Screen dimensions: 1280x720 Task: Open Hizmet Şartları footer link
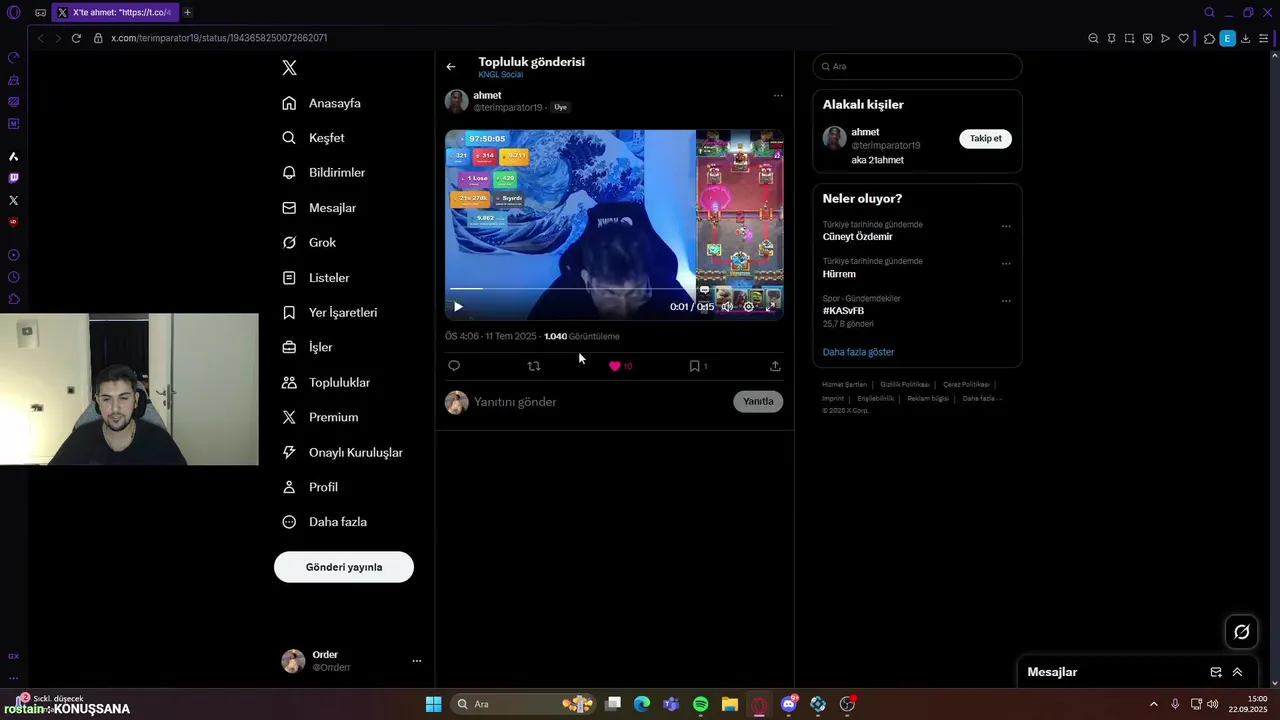click(x=844, y=385)
